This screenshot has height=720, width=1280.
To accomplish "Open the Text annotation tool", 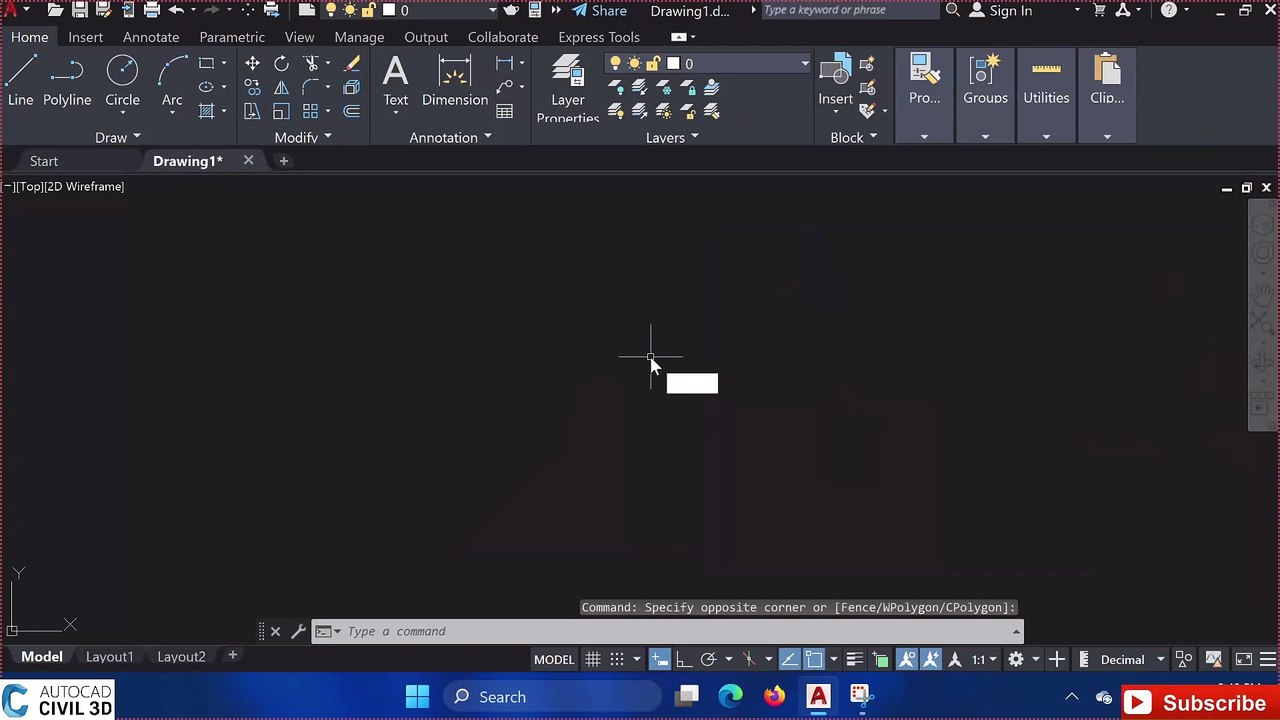I will (395, 80).
